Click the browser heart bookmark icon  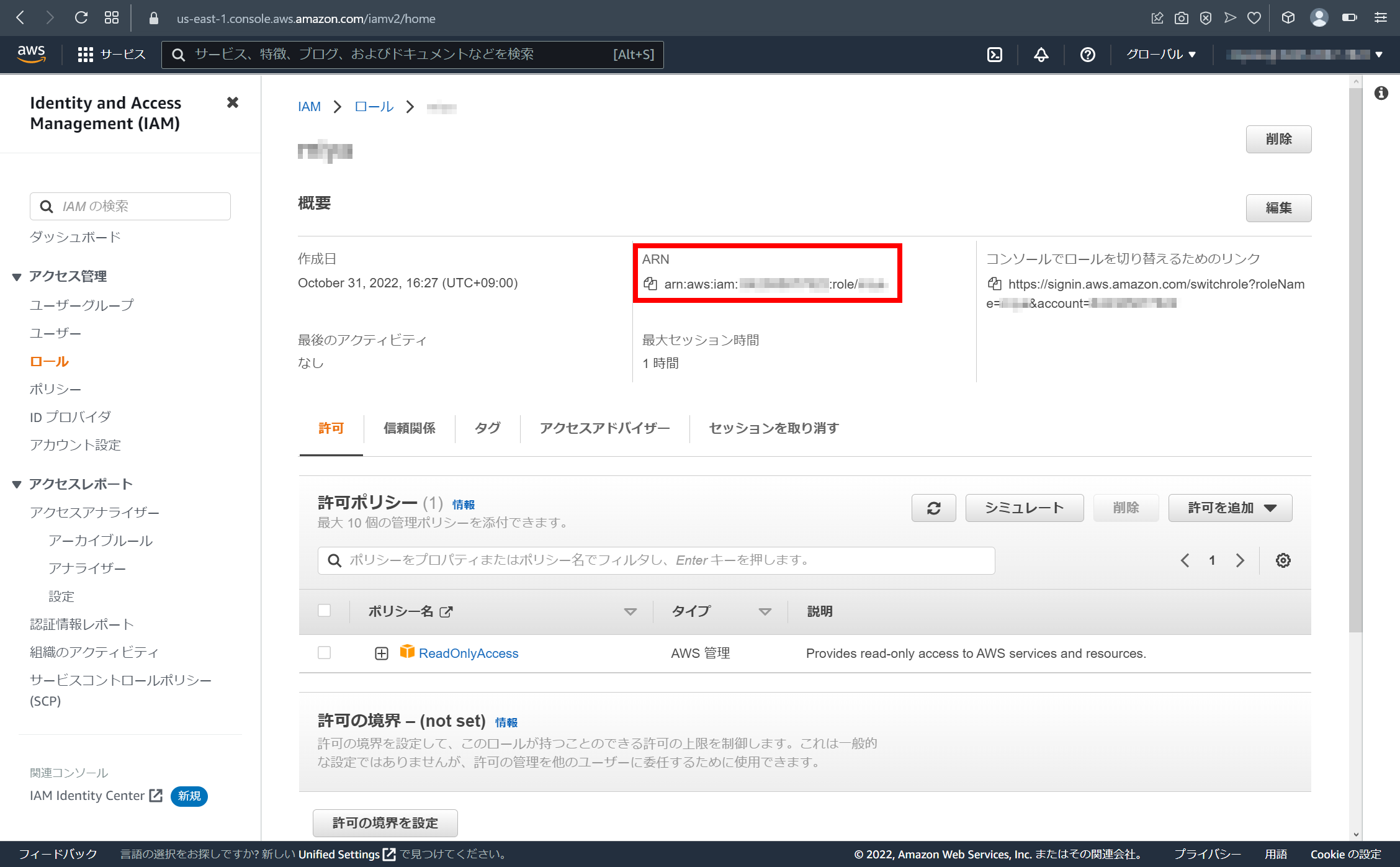[x=1254, y=18]
